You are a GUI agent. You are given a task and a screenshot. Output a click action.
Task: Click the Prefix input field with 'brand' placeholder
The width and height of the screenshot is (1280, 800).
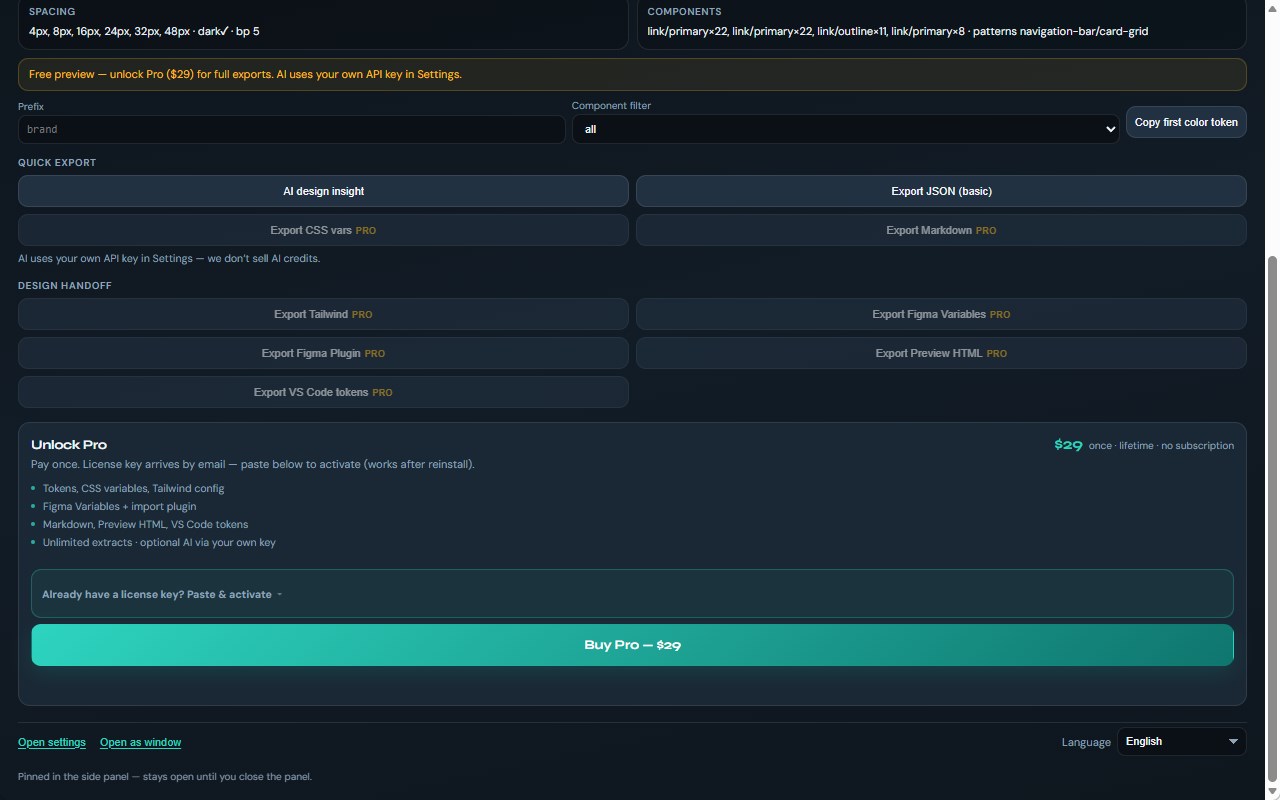[291, 129]
